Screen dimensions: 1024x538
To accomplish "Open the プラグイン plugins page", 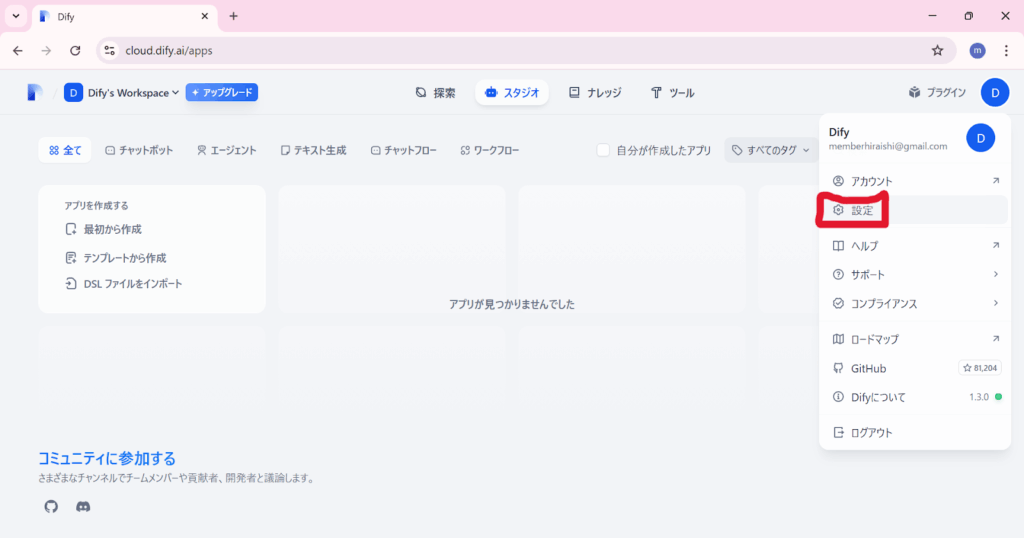I will tap(937, 93).
